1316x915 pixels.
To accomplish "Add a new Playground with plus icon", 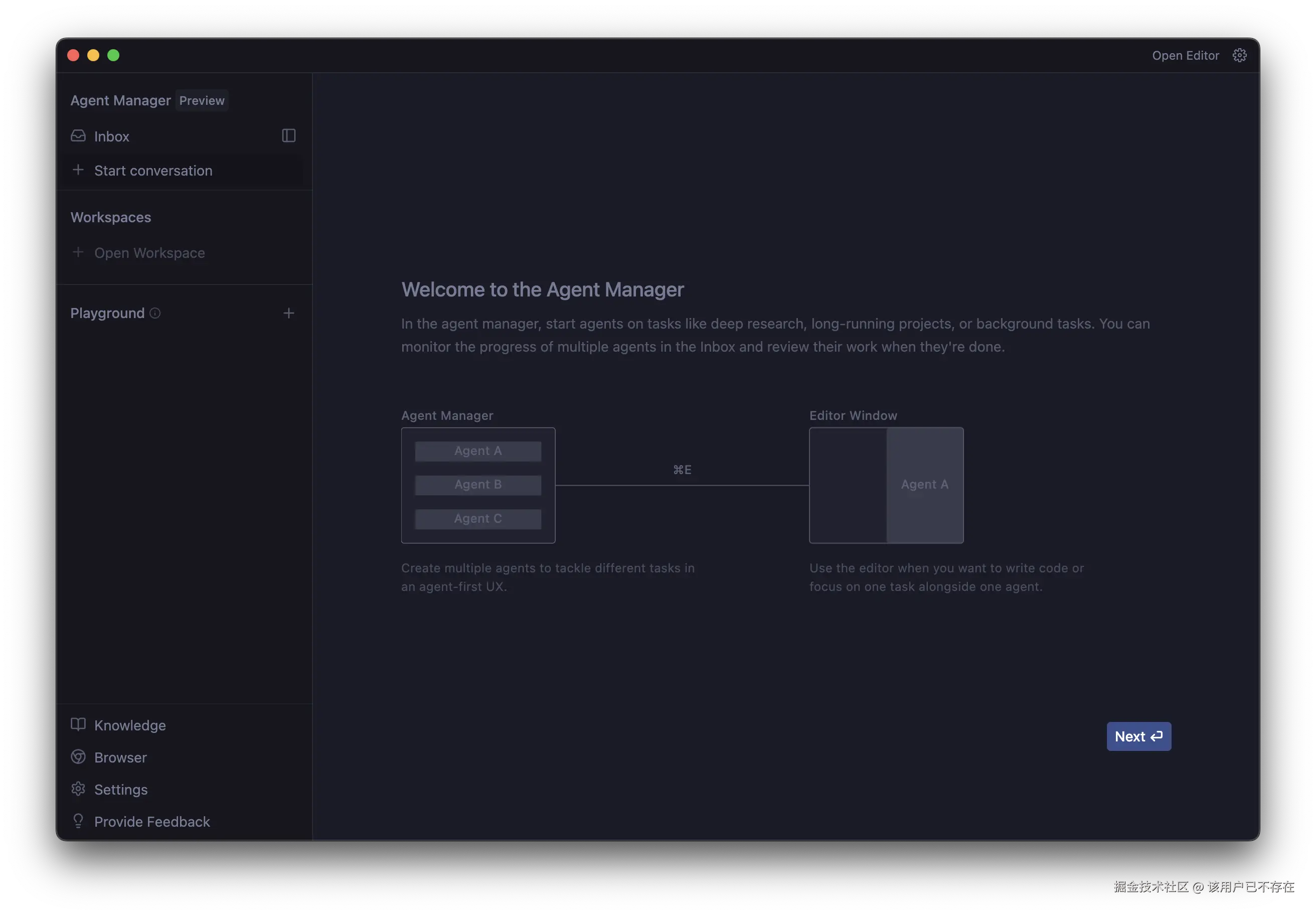I will (288, 313).
